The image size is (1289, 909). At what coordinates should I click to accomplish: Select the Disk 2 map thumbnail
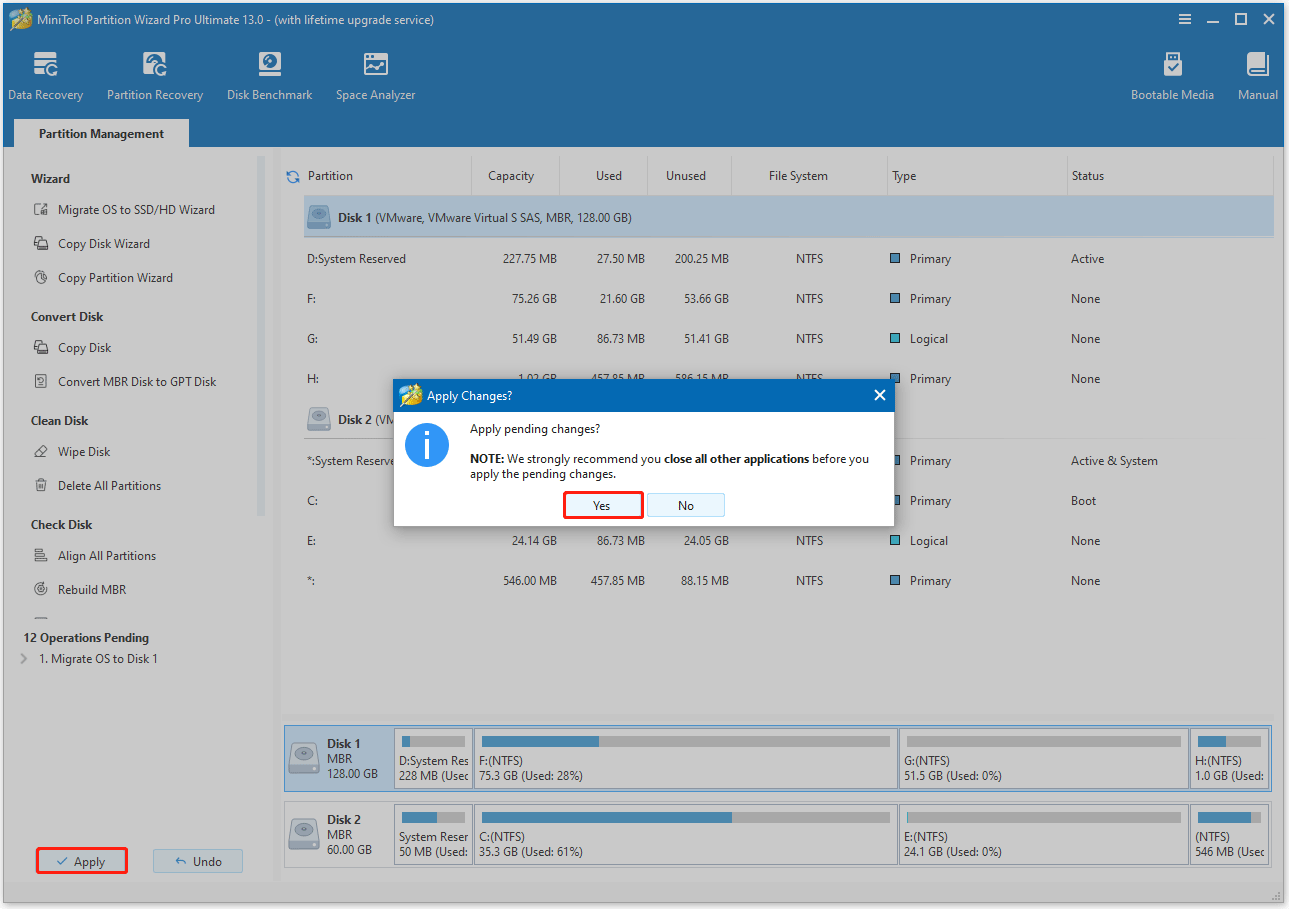pyautogui.click(x=338, y=834)
